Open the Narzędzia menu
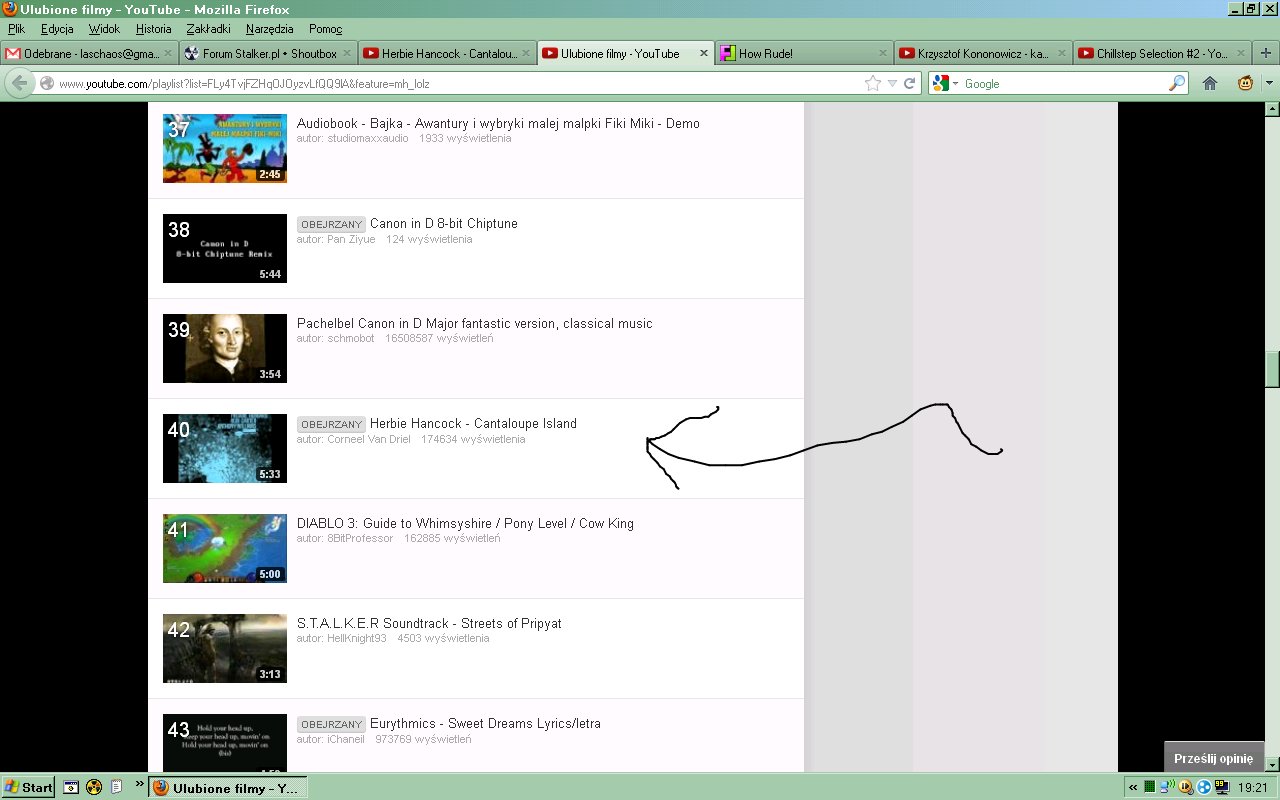The height and width of the screenshot is (800, 1280). click(269, 29)
